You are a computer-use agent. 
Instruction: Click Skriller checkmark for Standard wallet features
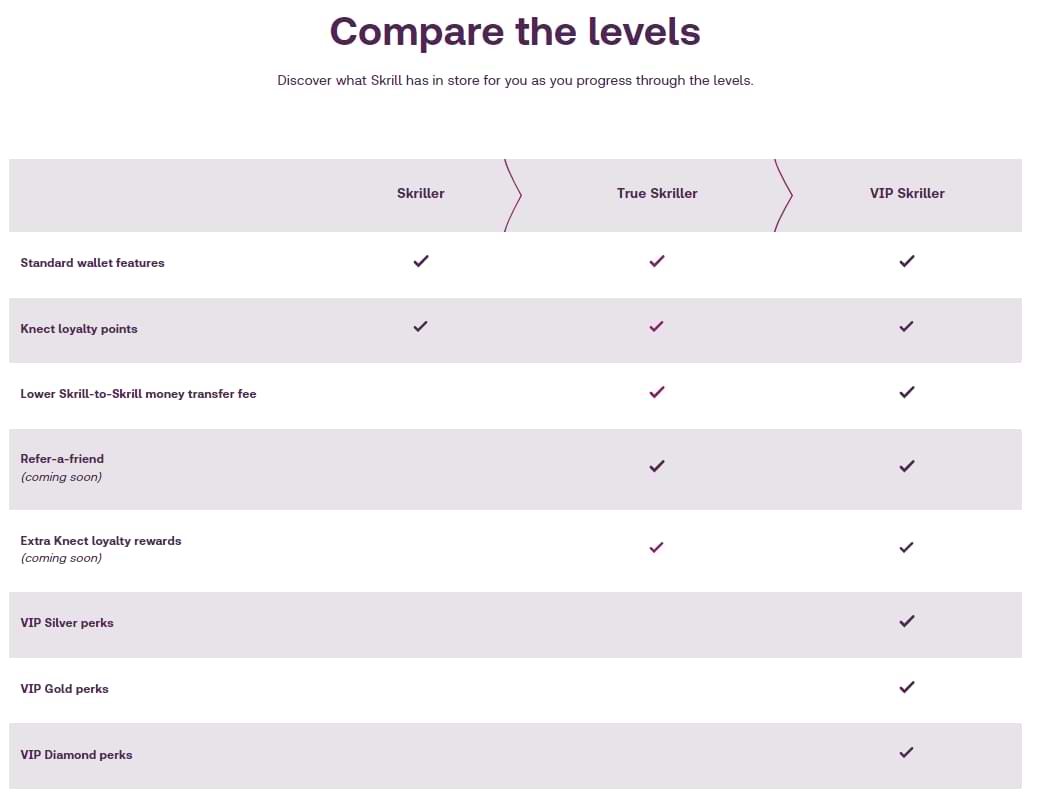421,261
